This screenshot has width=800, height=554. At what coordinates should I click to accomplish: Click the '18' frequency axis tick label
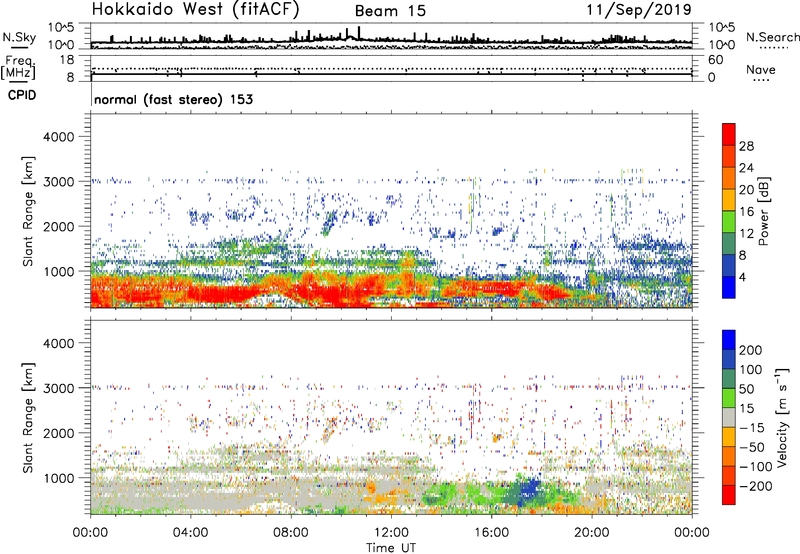click(x=67, y=60)
